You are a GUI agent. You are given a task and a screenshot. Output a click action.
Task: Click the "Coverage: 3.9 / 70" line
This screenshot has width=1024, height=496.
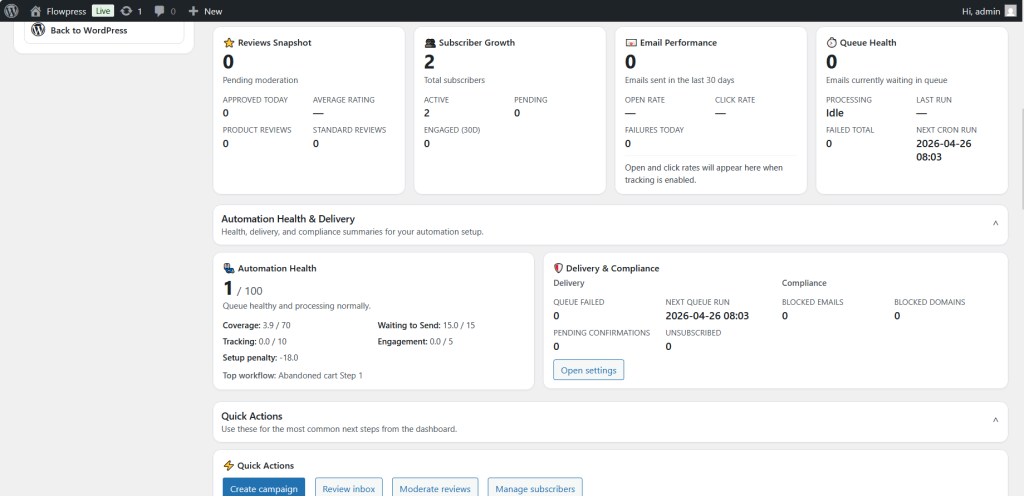pos(257,325)
